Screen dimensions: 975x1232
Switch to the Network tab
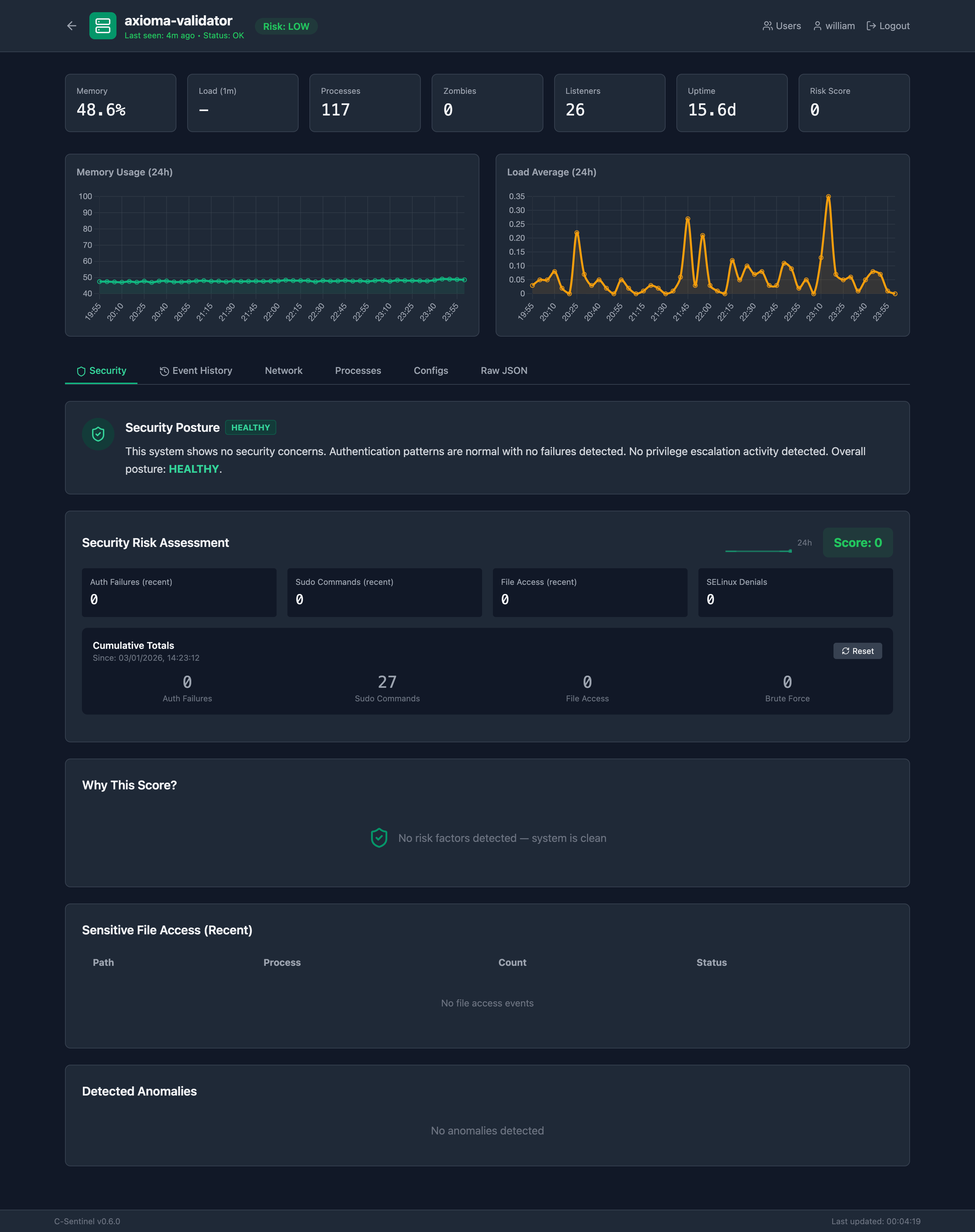coord(283,370)
